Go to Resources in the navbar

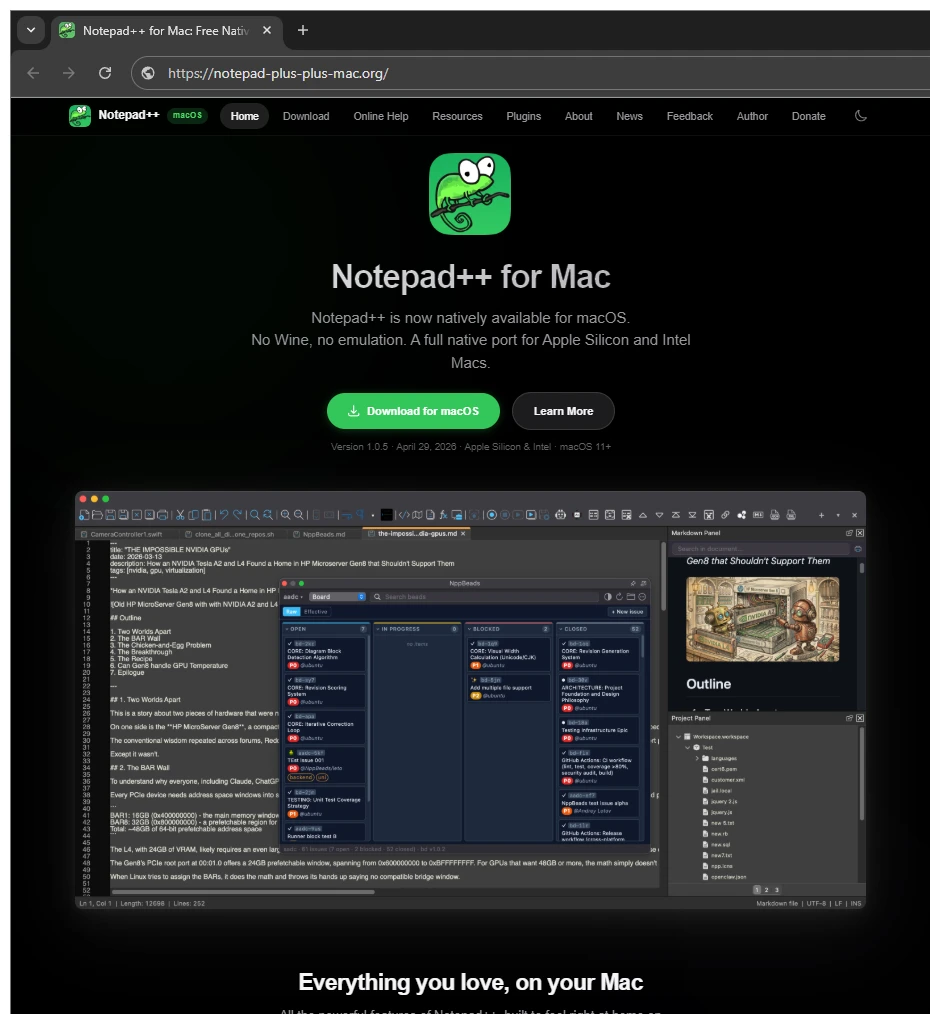pos(457,116)
